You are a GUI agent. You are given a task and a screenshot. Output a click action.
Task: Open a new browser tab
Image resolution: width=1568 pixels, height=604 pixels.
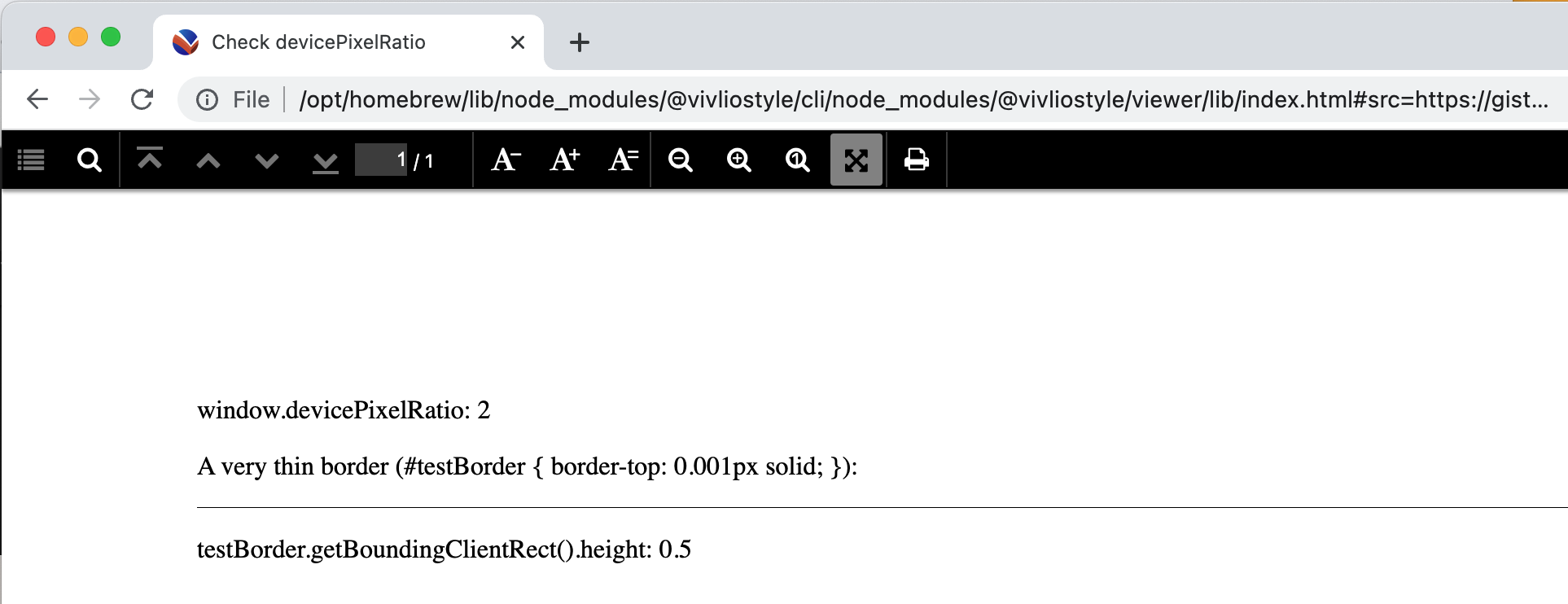tap(580, 42)
